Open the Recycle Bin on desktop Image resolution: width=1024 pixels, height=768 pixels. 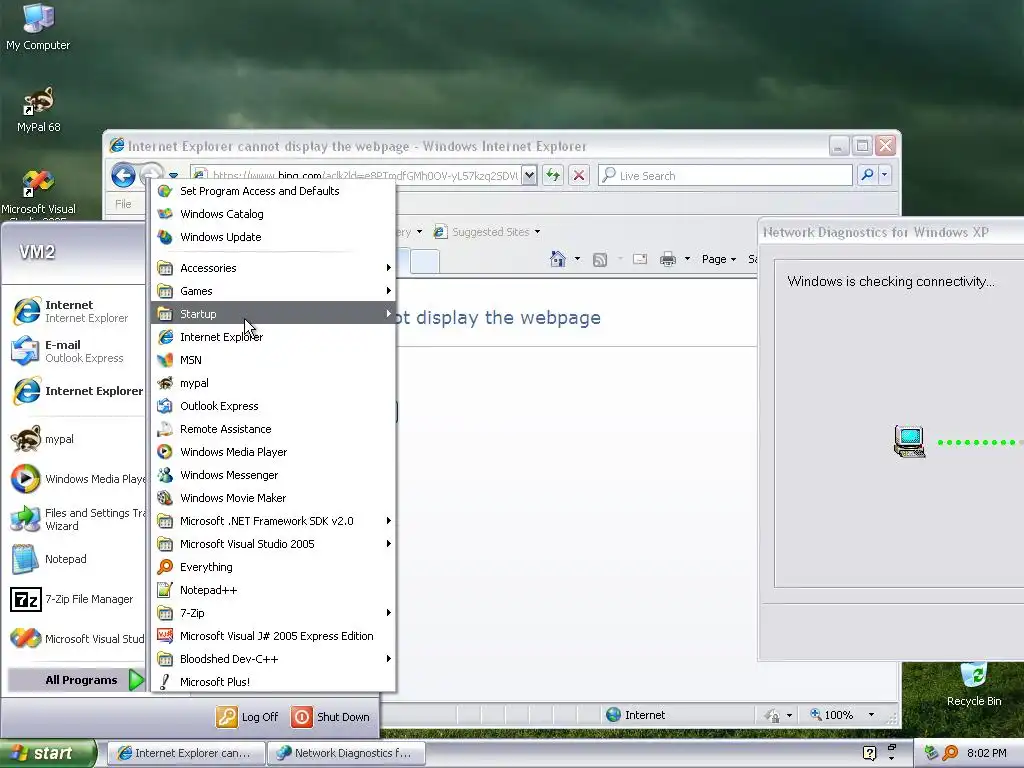(974, 684)
